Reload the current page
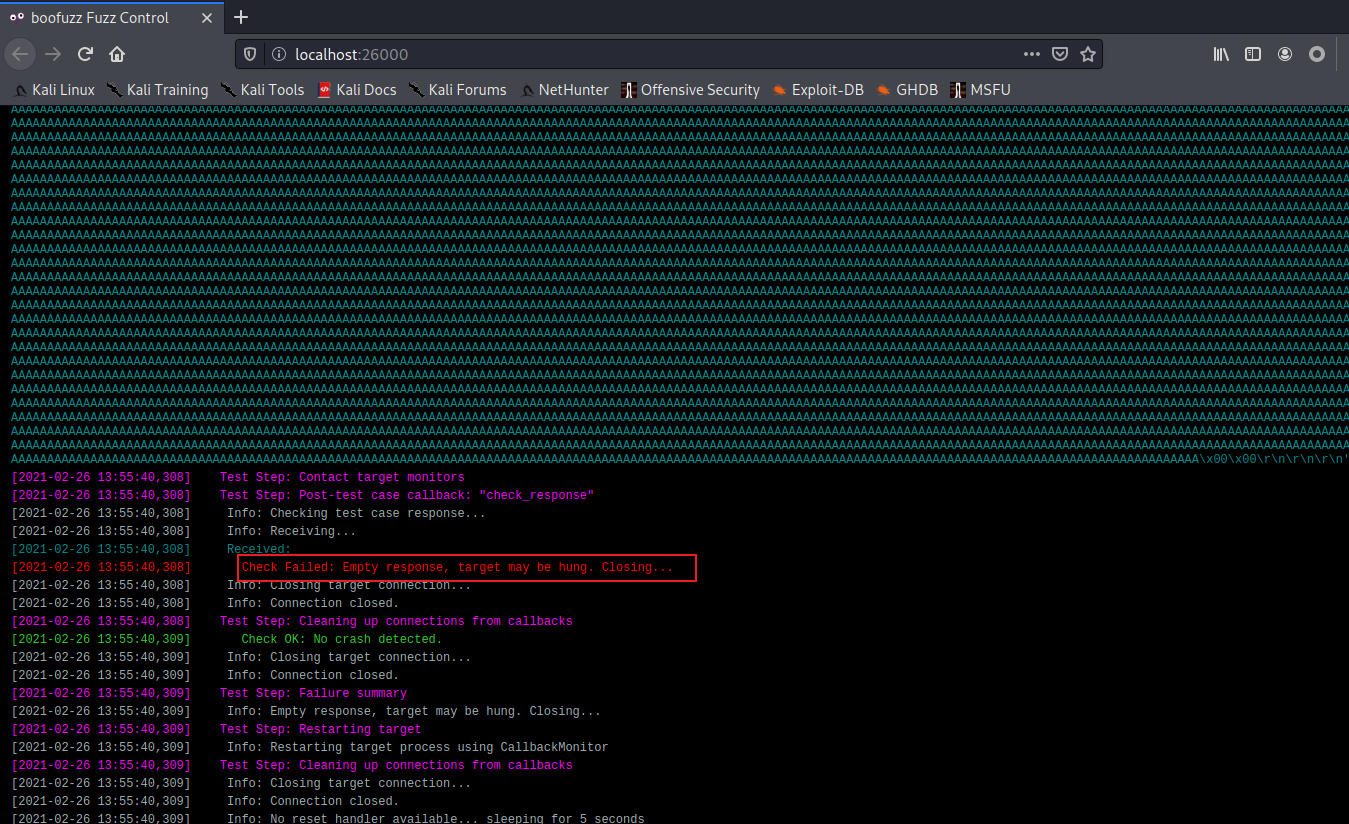 coord(85,54)
